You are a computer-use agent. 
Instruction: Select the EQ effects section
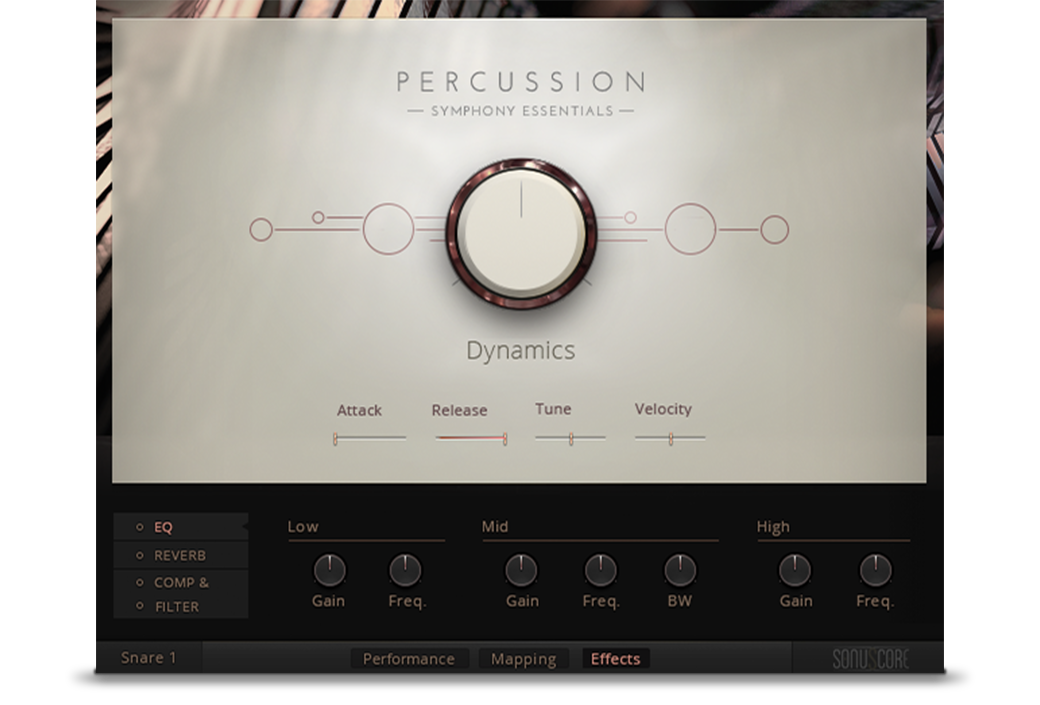coord(181,527)
